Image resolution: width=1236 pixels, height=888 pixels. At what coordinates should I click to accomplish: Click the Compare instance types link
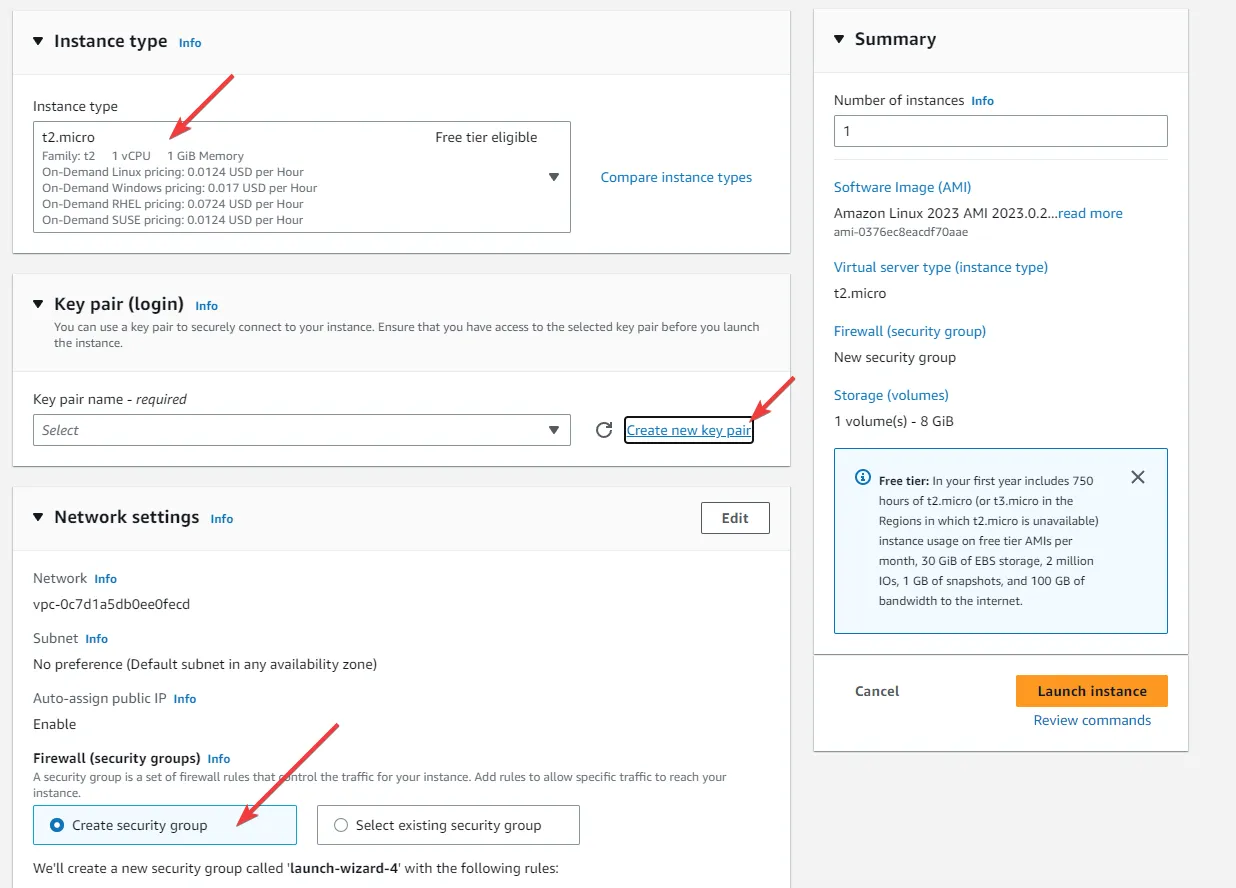pyautogui.click(x=676, y=177)
